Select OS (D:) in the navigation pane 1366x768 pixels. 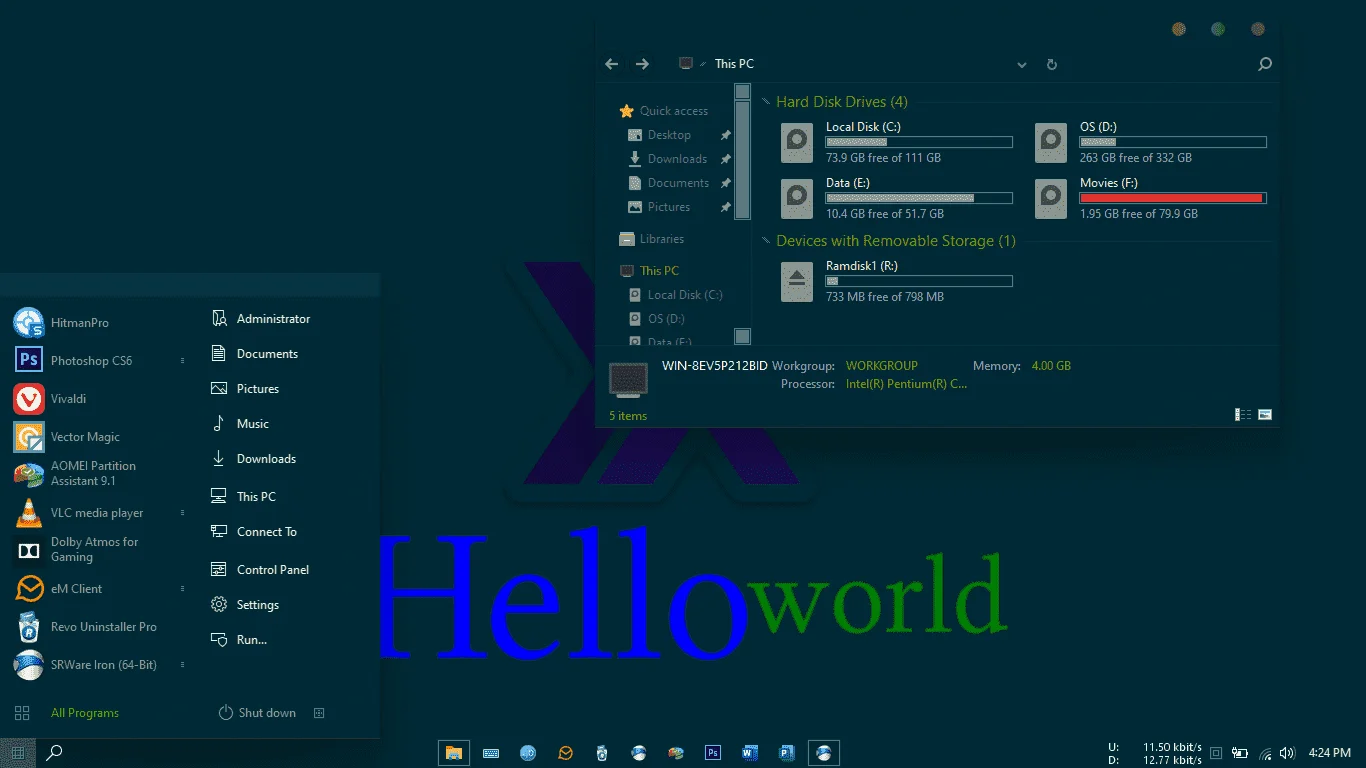click(x=656, y=319)
